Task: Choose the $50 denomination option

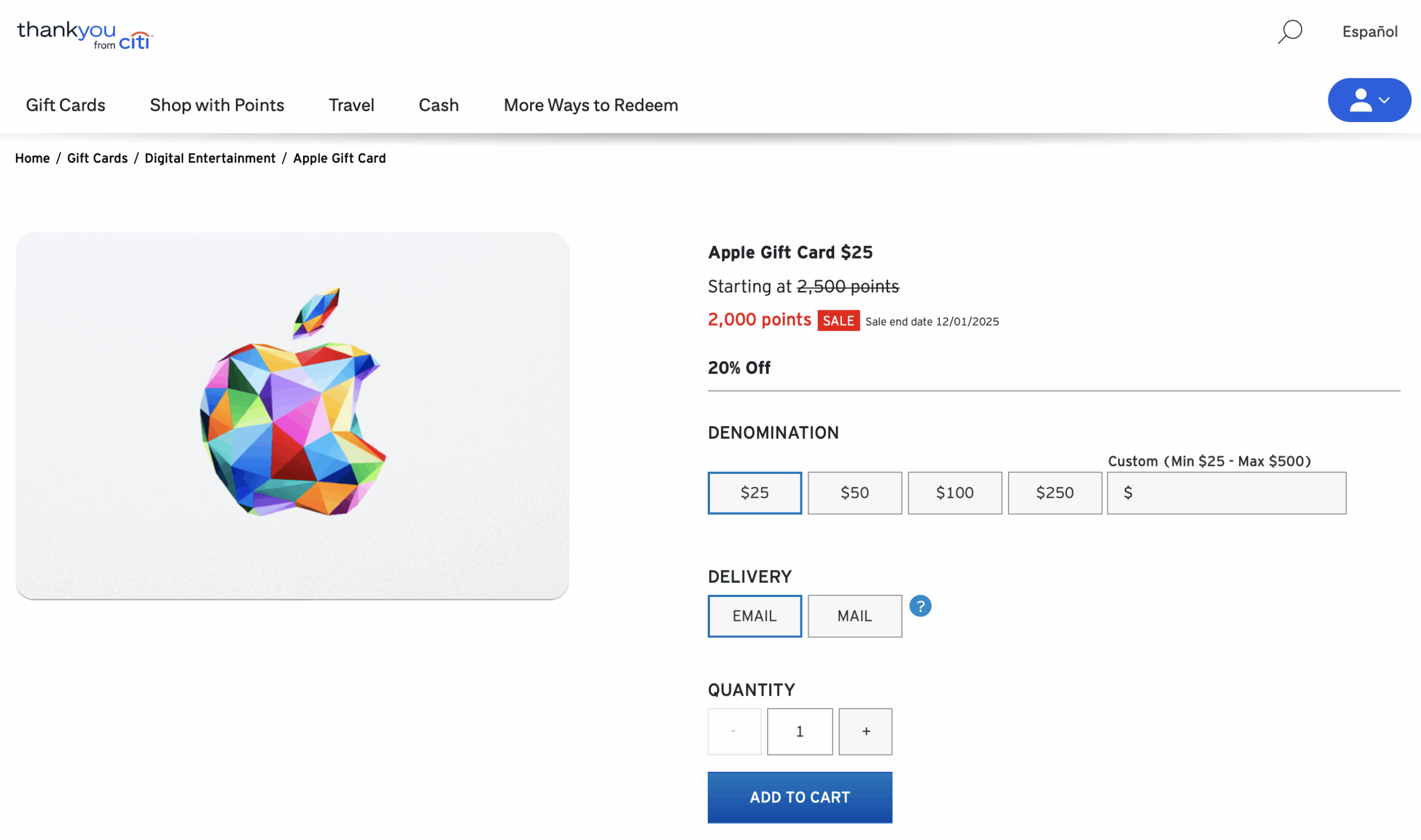Action: point(854,493)
